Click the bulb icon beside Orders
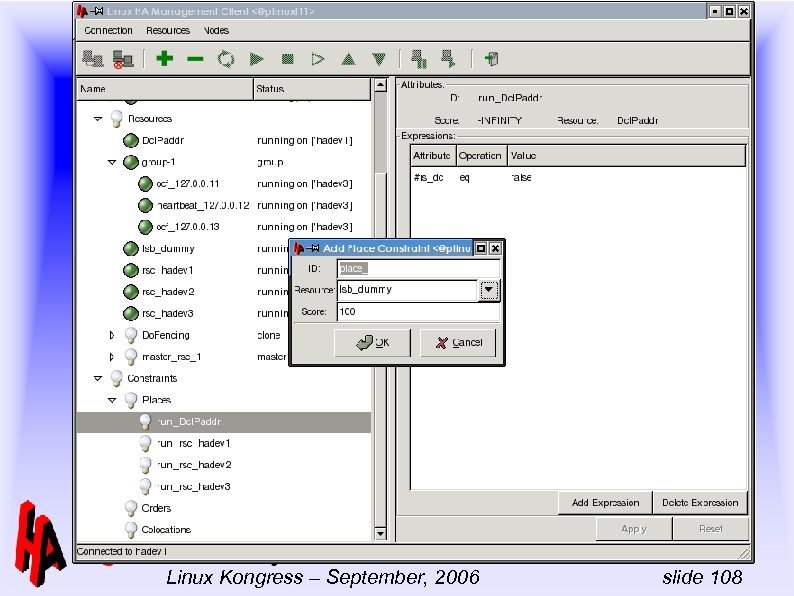The image size is (794, 596). tap(131, 508)
